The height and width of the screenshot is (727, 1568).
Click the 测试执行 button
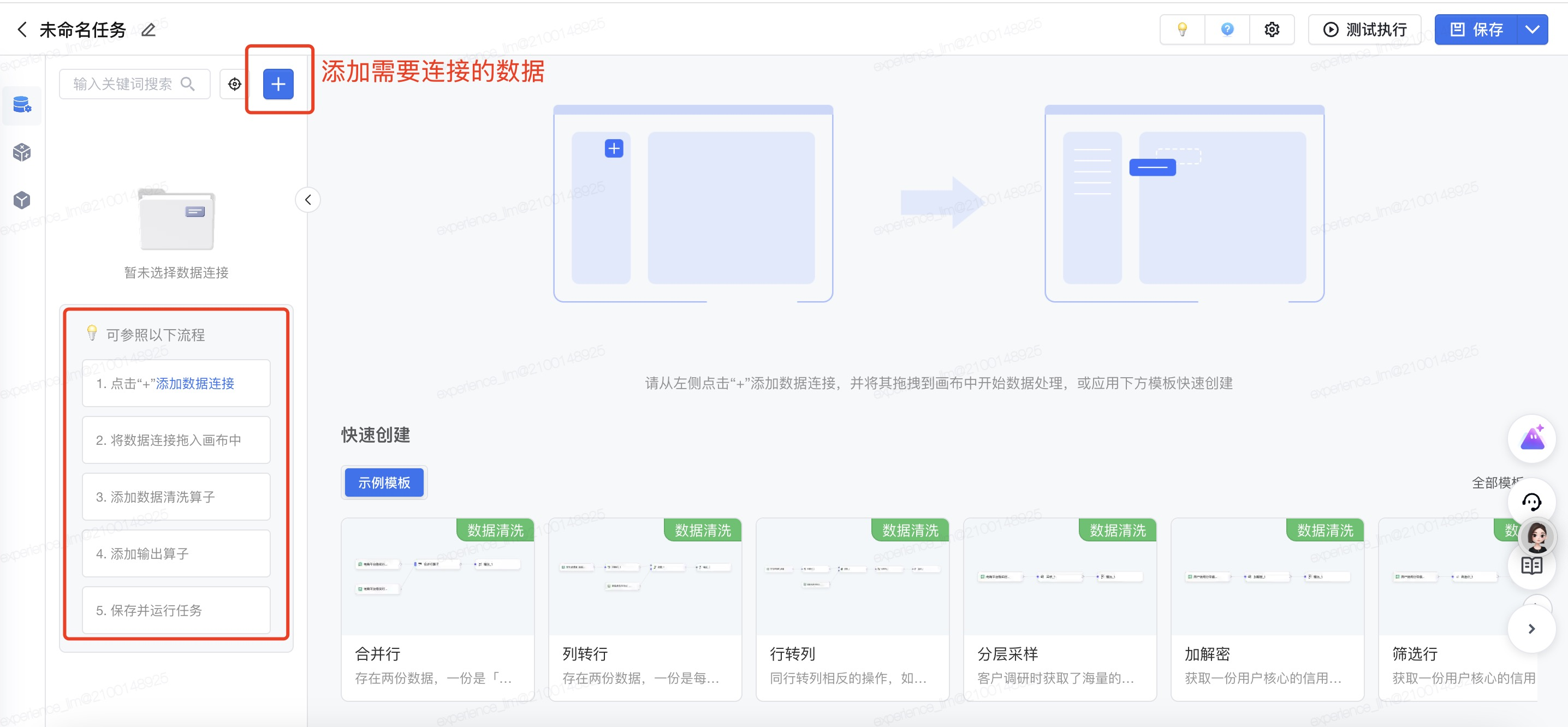(x=1365, y=29)
